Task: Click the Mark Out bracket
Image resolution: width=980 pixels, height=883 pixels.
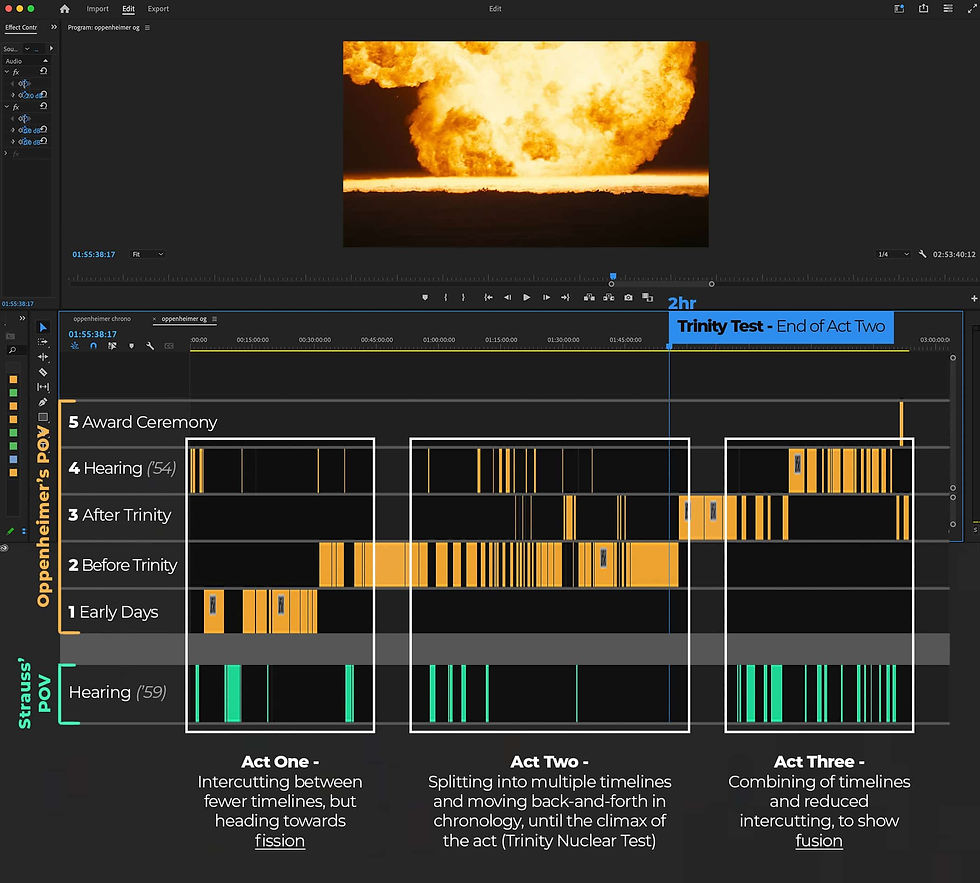Action: [x=463, y=297]
